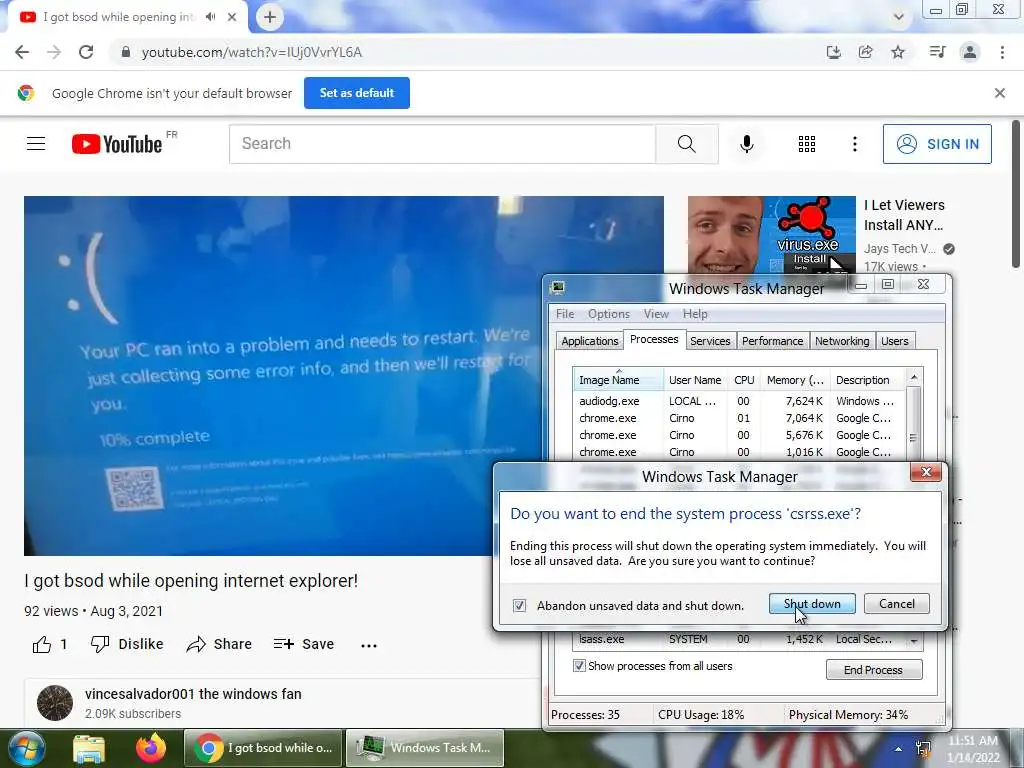The width and height of the screenshot is (1024, 768).
Task: Switch to the Services tab
Action: tap(710, 341)
